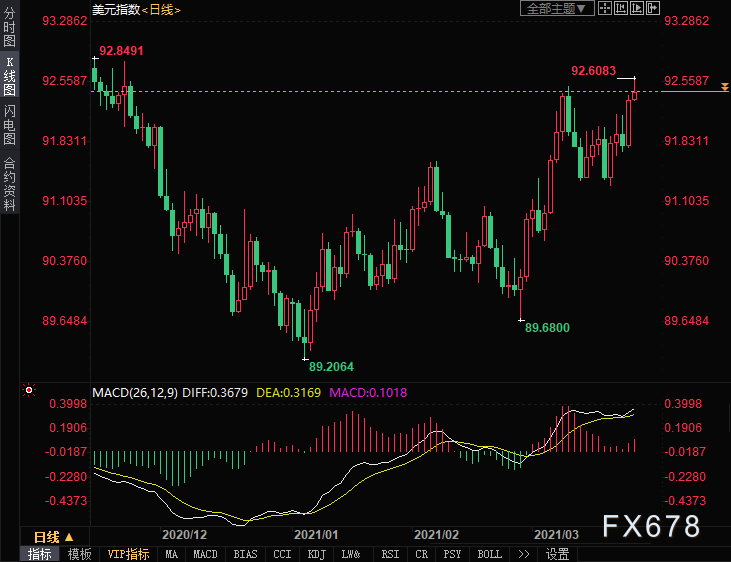This screenshot has width=731, height=562.
Task: Click the orange price marker on right axis
Action: pyautogui.click(x=724, y=87)
